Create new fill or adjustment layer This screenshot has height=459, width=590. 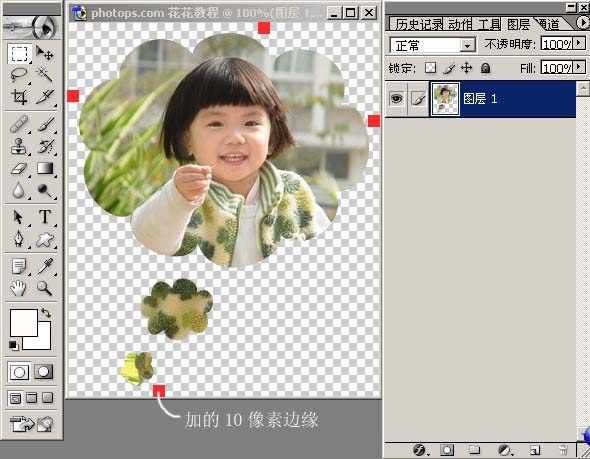tap(504, 449)
